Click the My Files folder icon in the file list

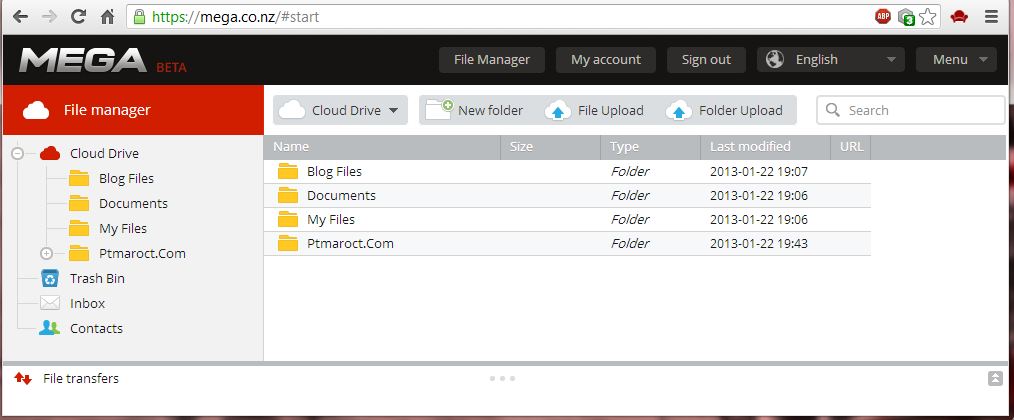pyautogui.click(x=288, y=219)
